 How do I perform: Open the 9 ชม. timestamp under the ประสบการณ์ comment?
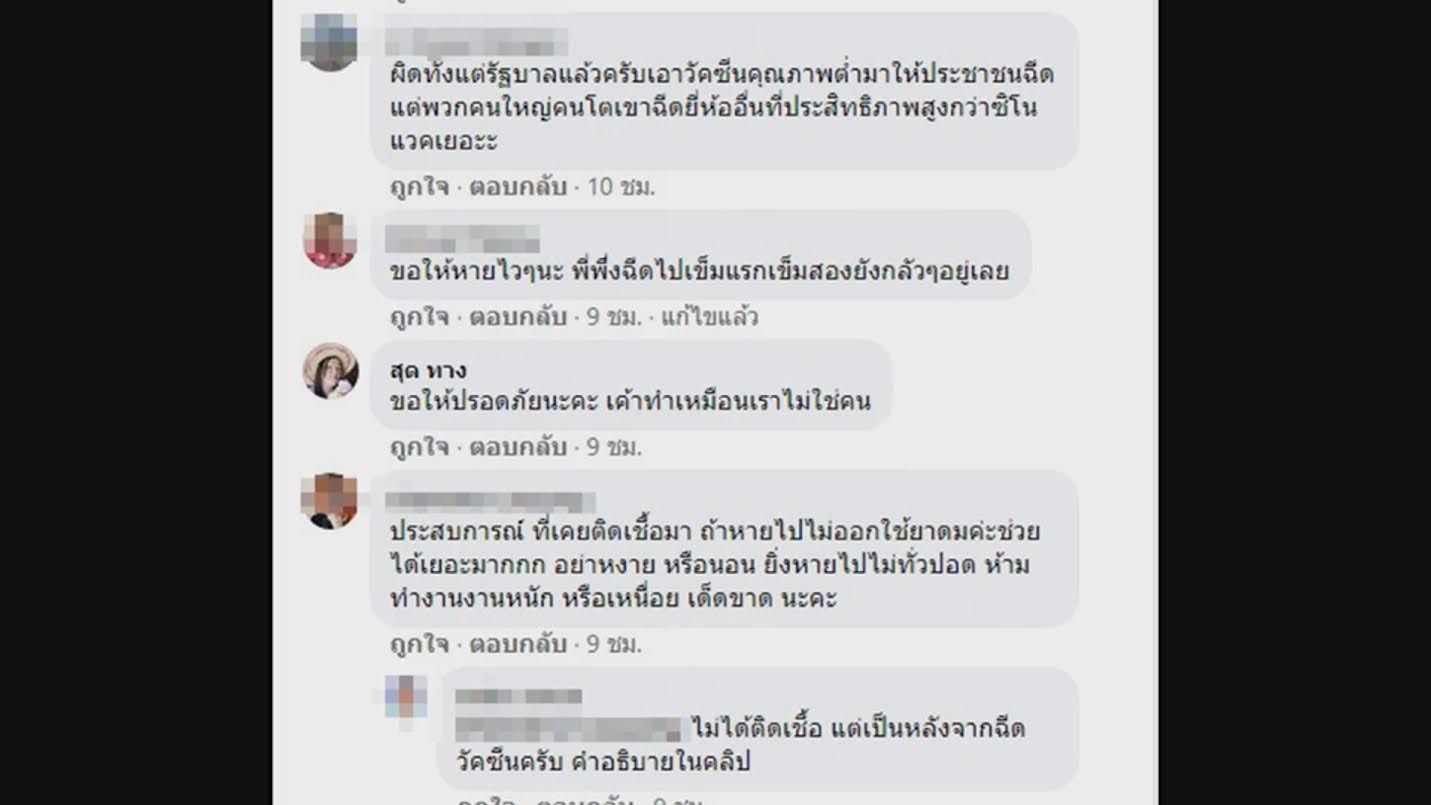click(x=613, y=644)
